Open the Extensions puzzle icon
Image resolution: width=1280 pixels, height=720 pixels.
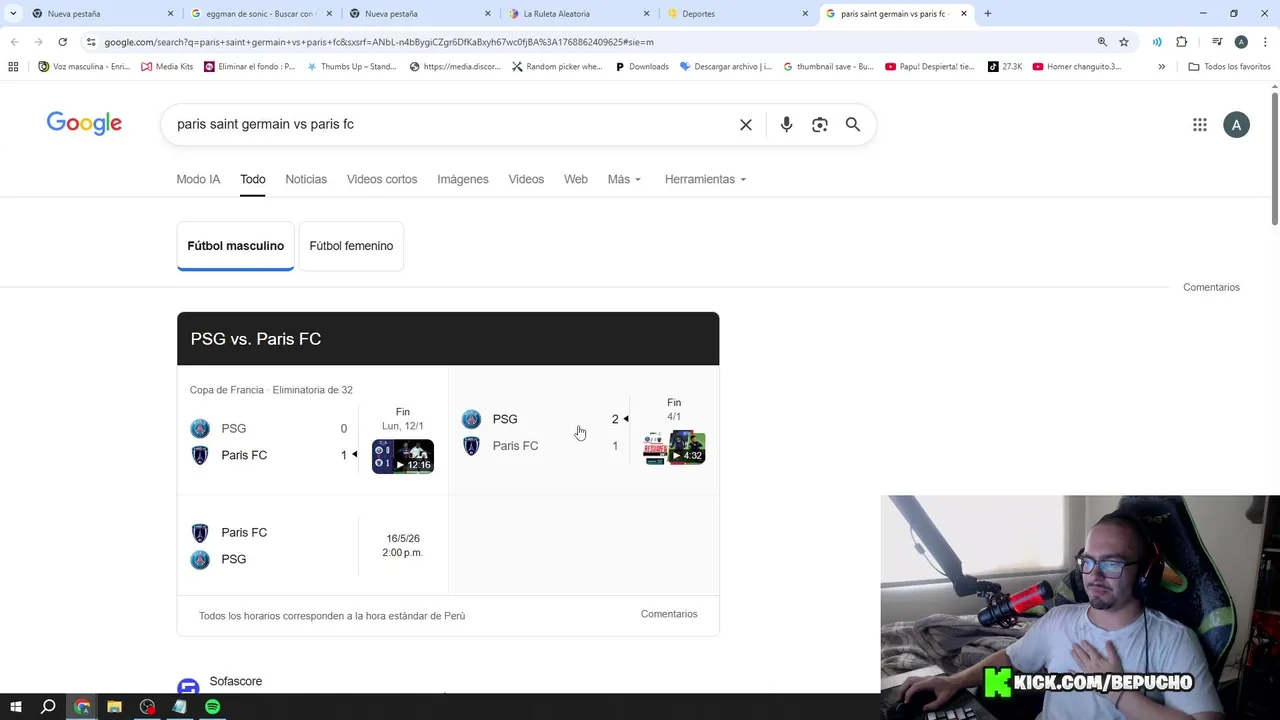pos(1182,42)
